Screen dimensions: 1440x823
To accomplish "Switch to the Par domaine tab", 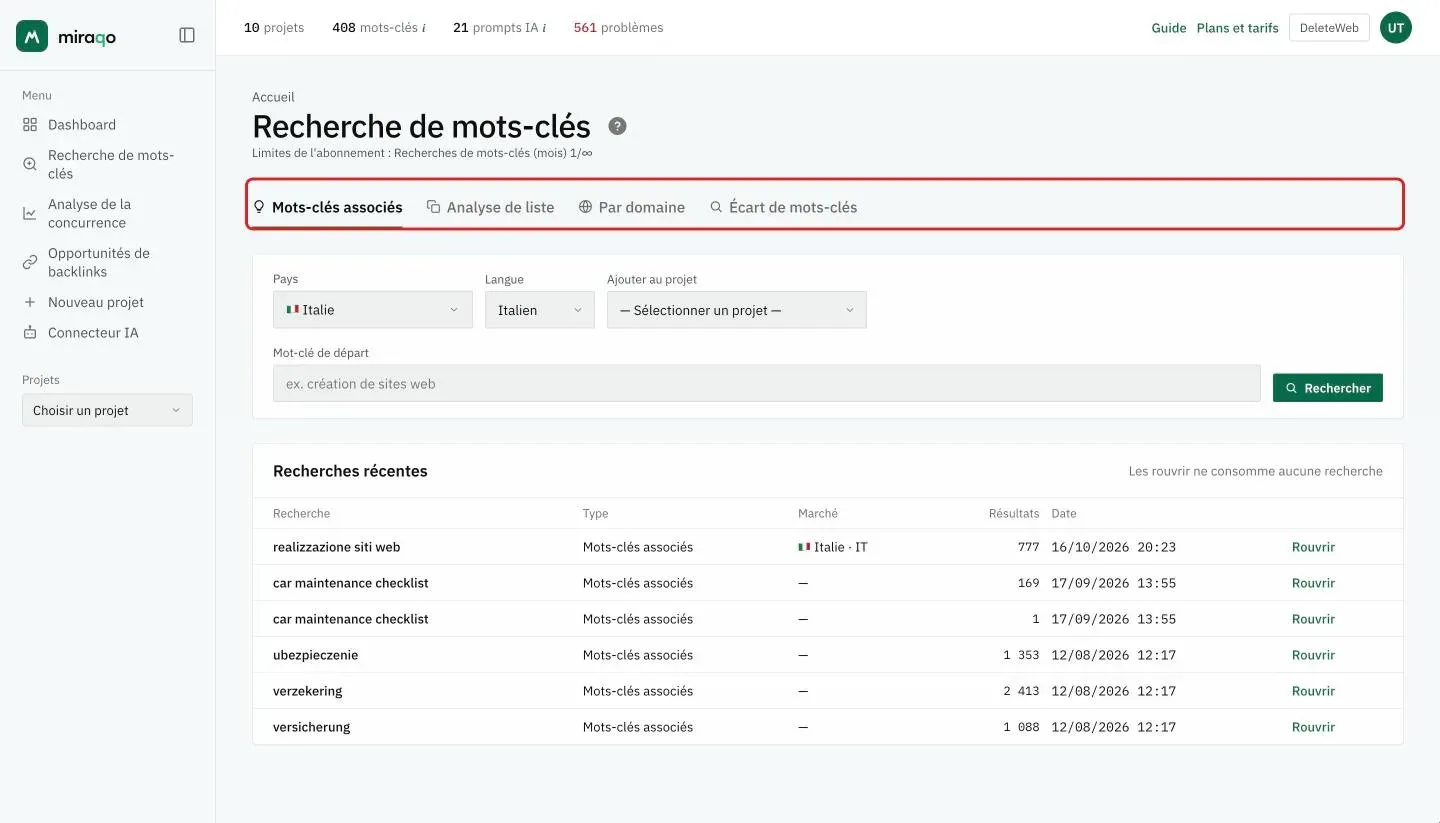I will click(x=632, y=207).
